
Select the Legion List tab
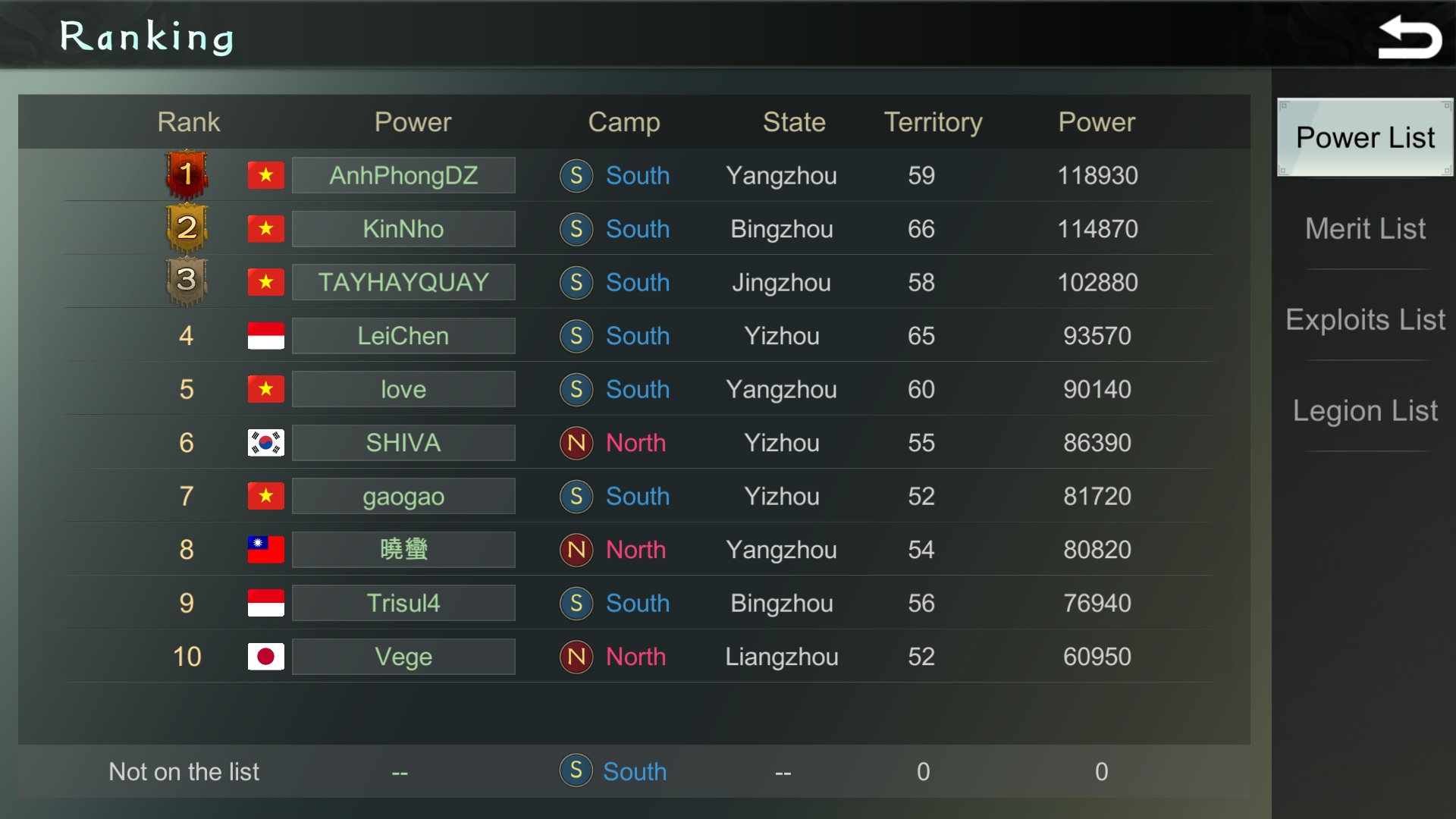tap(1365, 411)
